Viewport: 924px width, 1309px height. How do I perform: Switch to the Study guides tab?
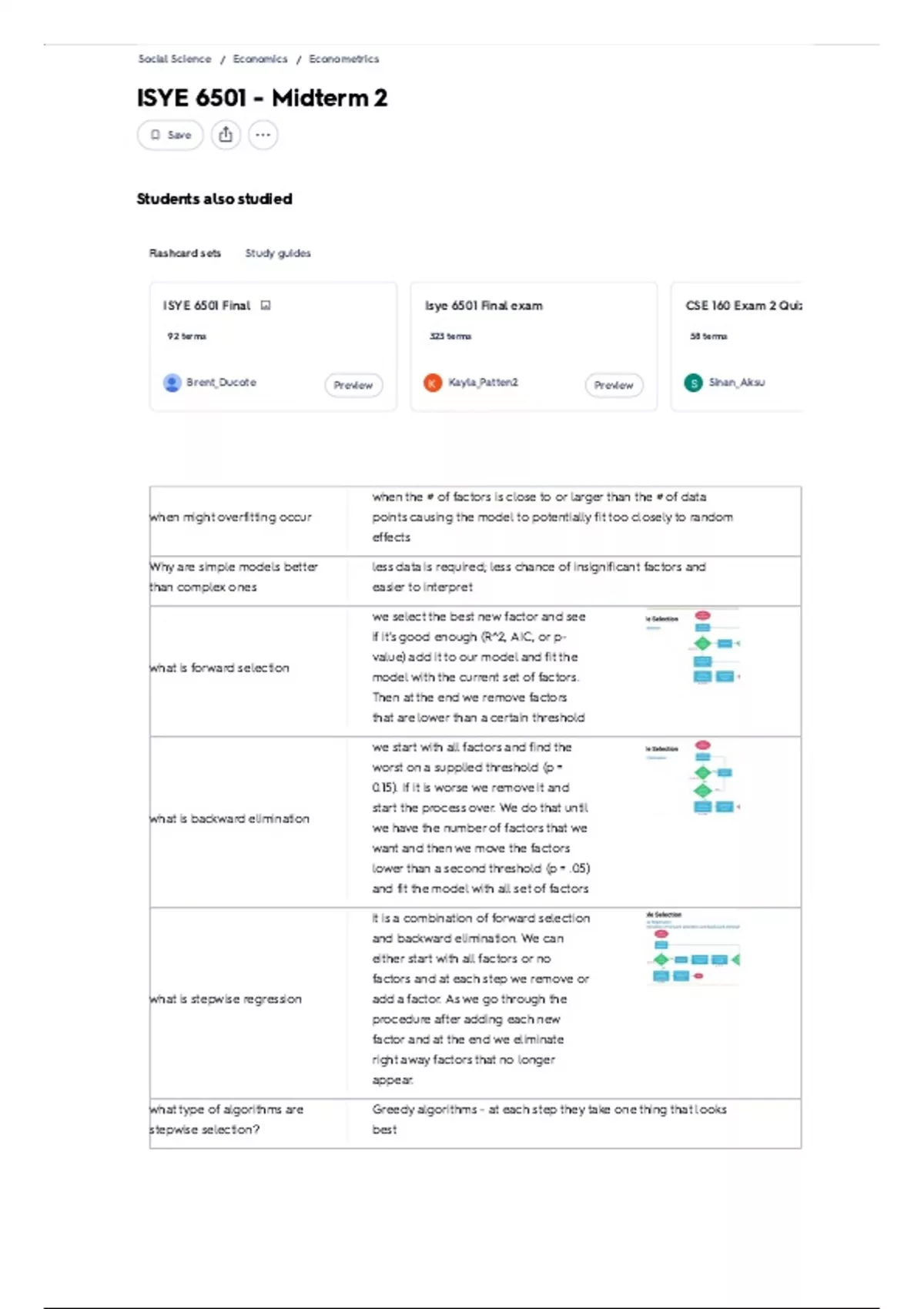(x=278, y=253)
